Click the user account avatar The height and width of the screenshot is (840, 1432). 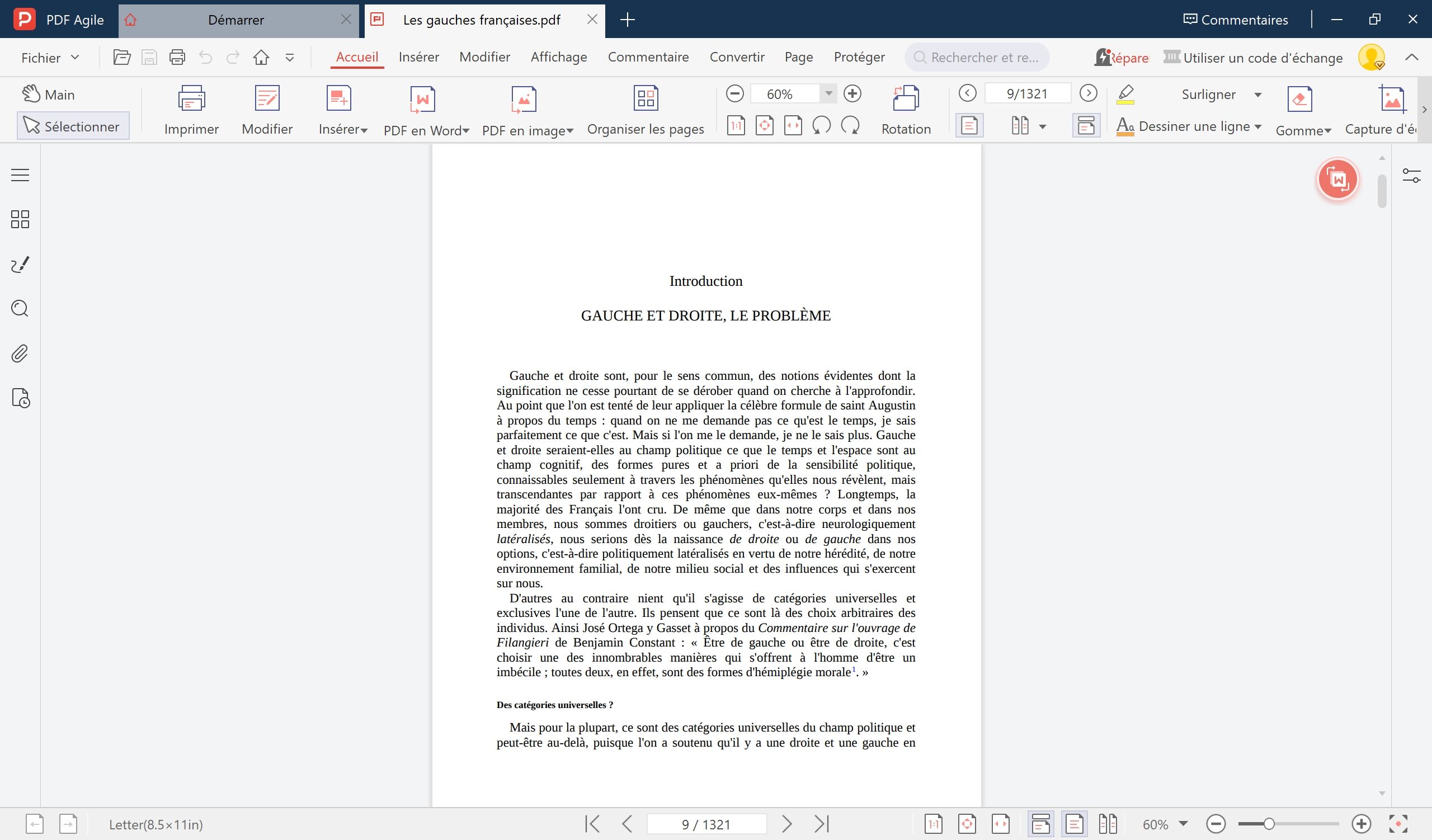(x=1371, y=58)
